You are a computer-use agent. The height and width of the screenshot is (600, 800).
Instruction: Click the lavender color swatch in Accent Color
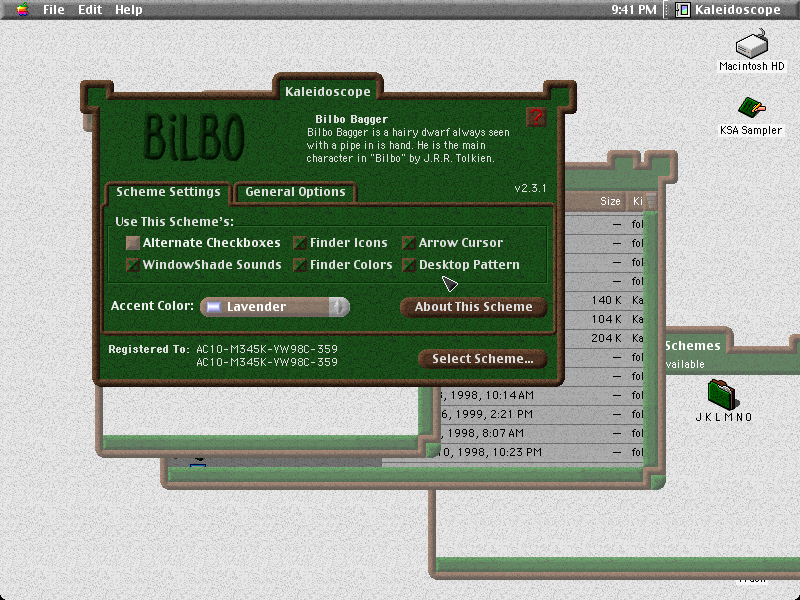(x=213, y=307)
